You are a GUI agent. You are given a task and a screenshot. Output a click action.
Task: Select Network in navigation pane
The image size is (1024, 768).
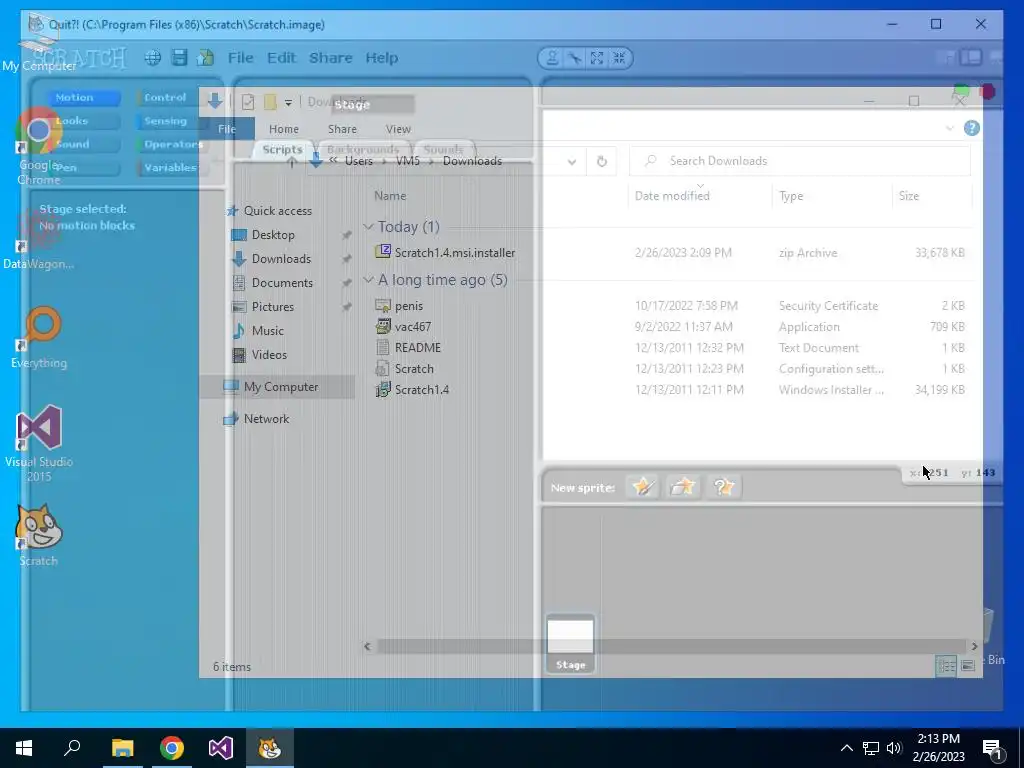[x=266, y=419]
